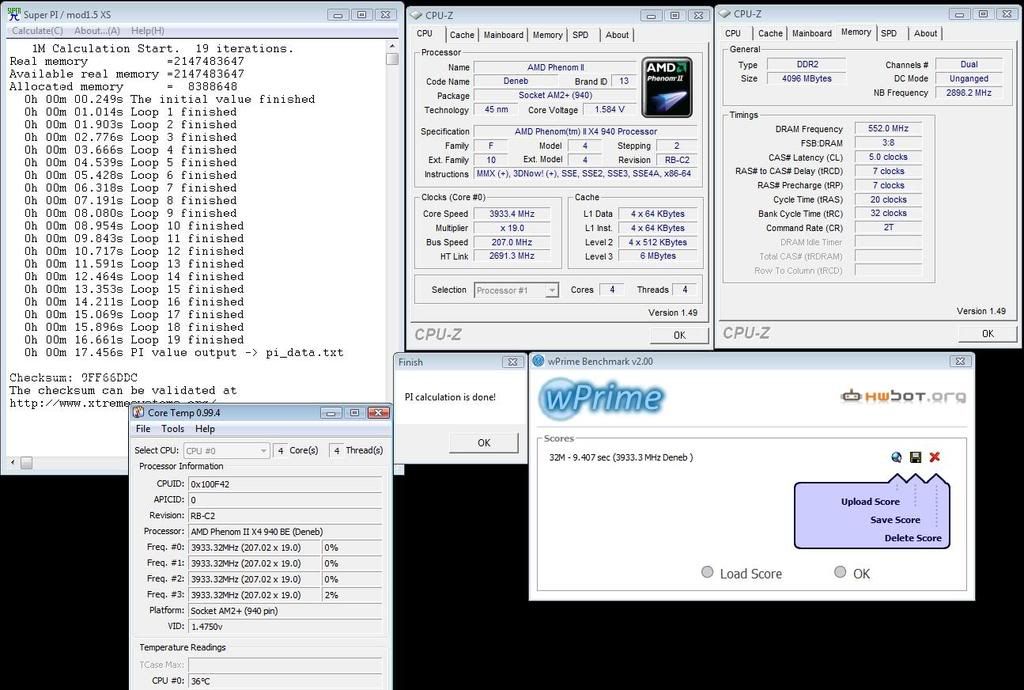Close the Finish dialog with its X button

513,362
